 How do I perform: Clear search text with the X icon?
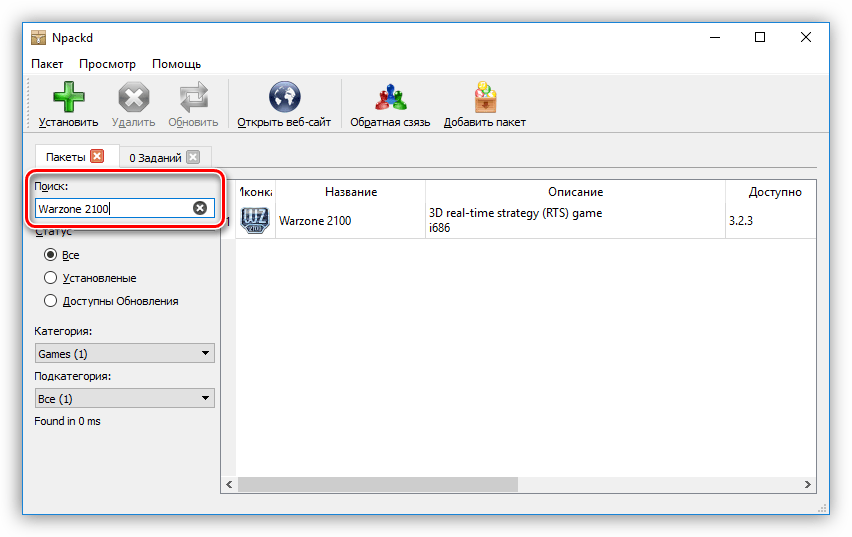tap(200, 208)
